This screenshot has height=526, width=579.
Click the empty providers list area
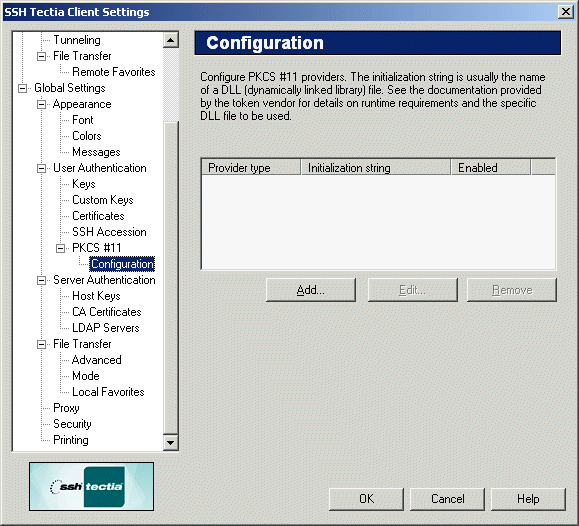coord(378,222)
